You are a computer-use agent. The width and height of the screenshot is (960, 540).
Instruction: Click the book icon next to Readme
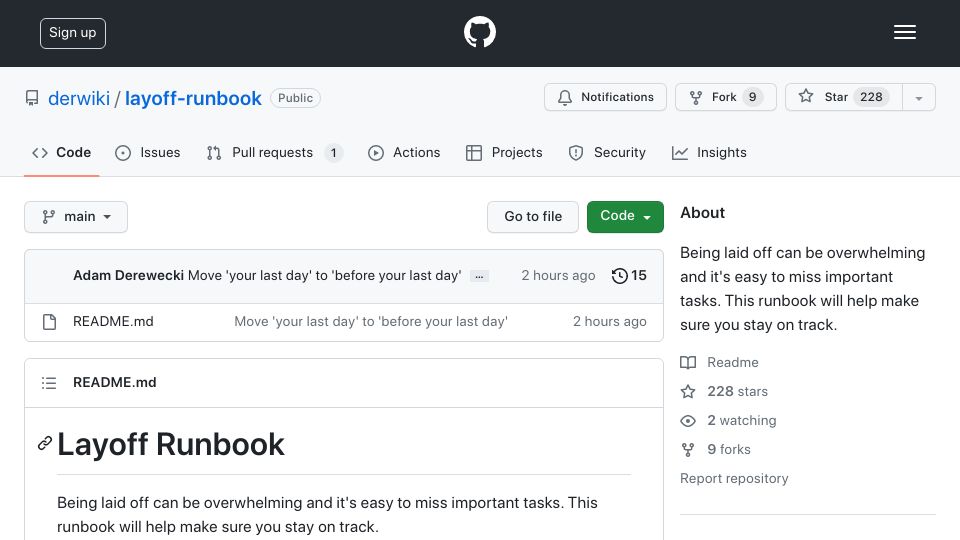[x=688, y=362]
